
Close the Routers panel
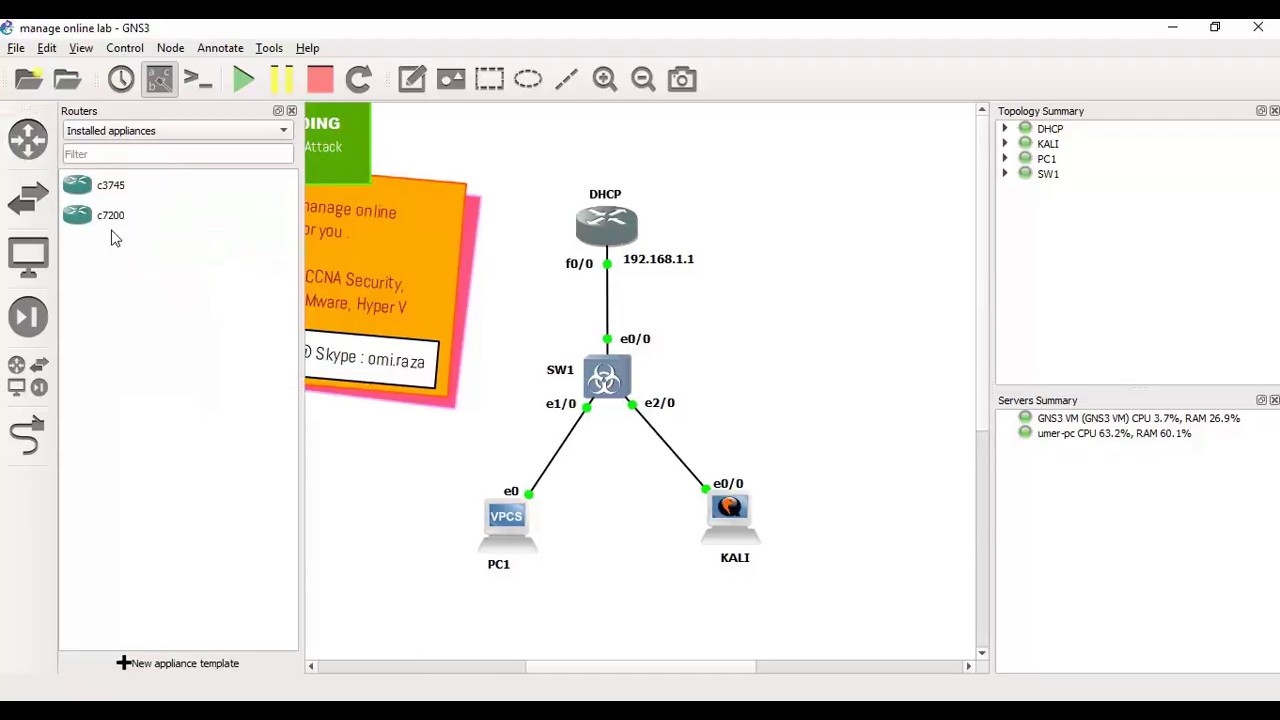[x=291, y=111]
